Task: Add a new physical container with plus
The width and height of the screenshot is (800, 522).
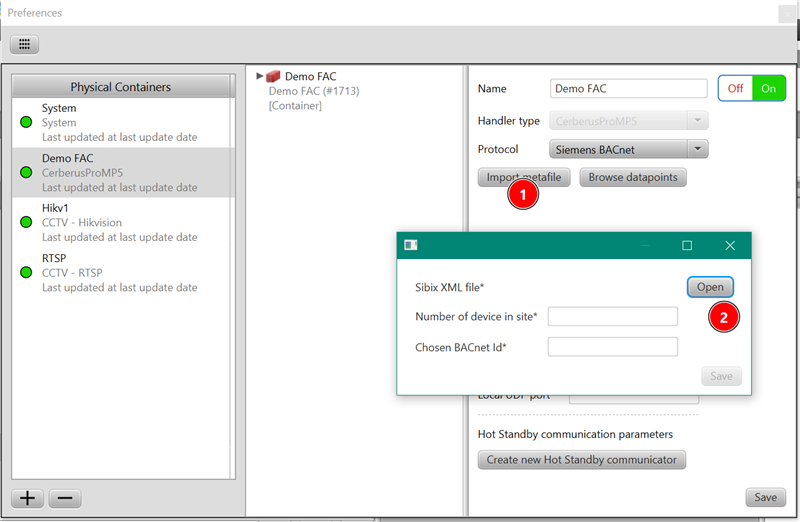Action: pos(26,499)
